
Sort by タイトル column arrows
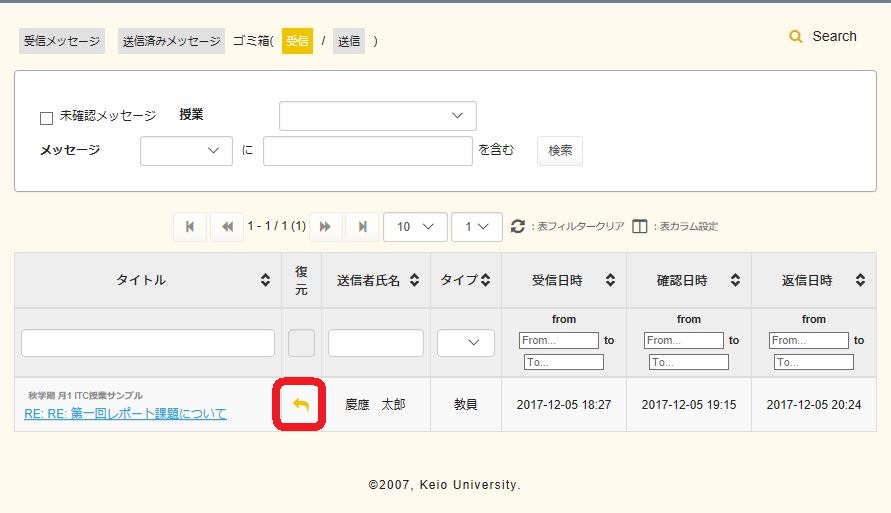265,281
